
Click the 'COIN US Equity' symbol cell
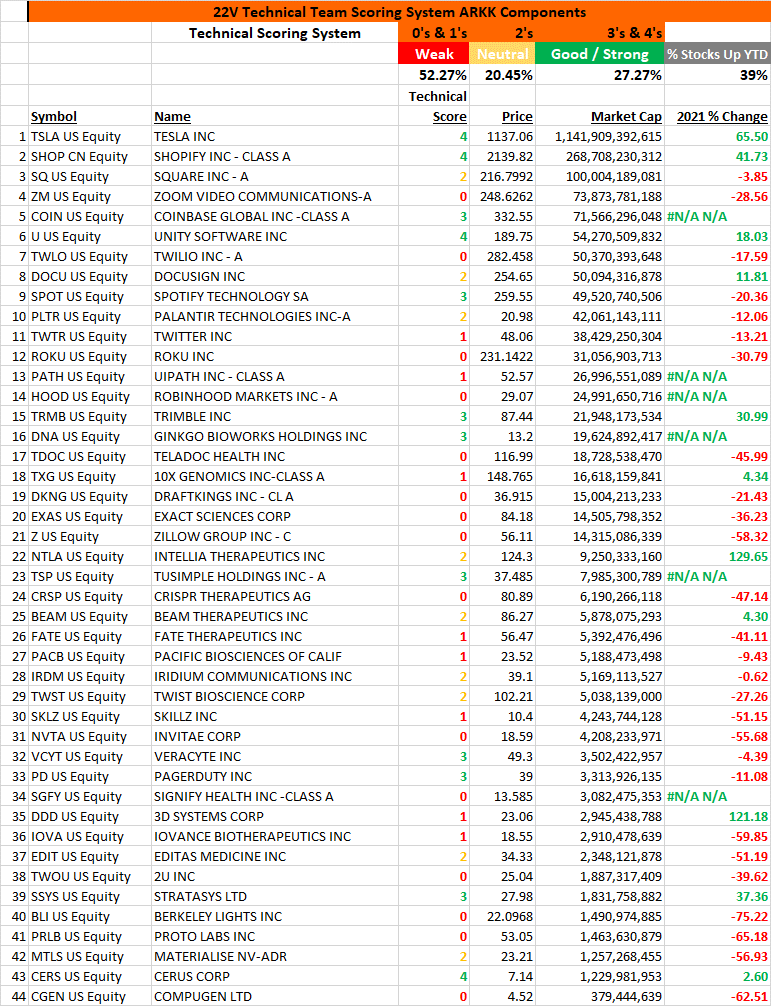click(90, 216)
